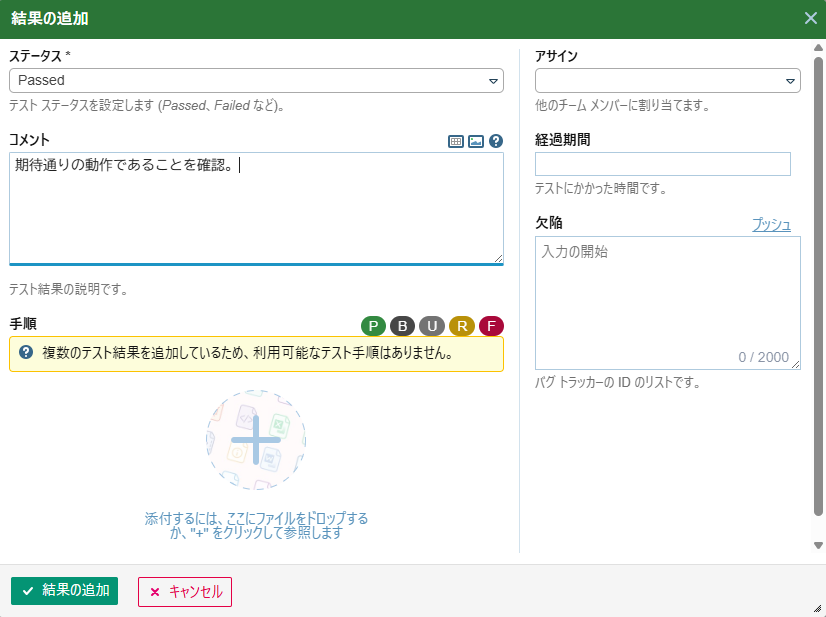Open the comment editor help icon
This screenshot has width=826, height=617.
(x=495, y=142)
